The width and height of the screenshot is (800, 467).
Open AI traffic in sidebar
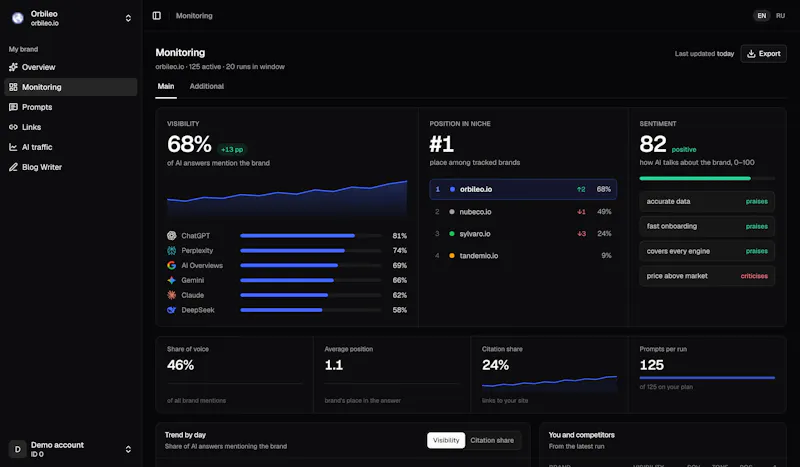point(70,147)
